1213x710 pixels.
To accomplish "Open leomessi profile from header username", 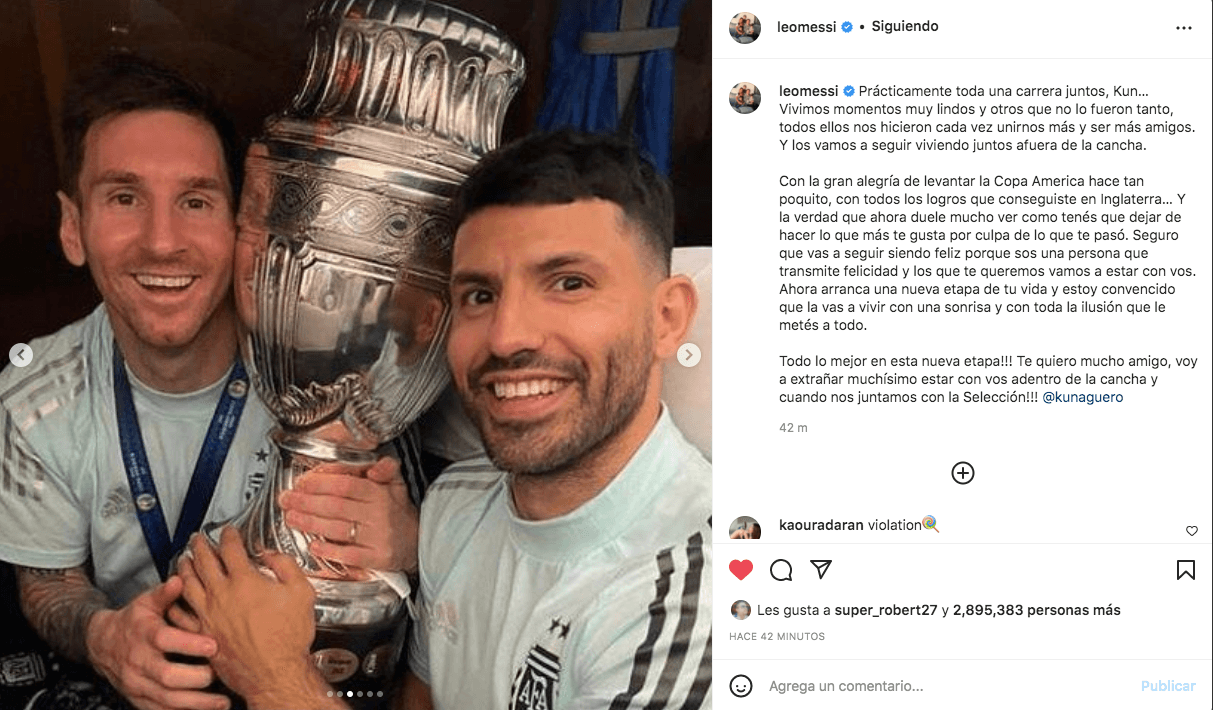I will 808,27.
